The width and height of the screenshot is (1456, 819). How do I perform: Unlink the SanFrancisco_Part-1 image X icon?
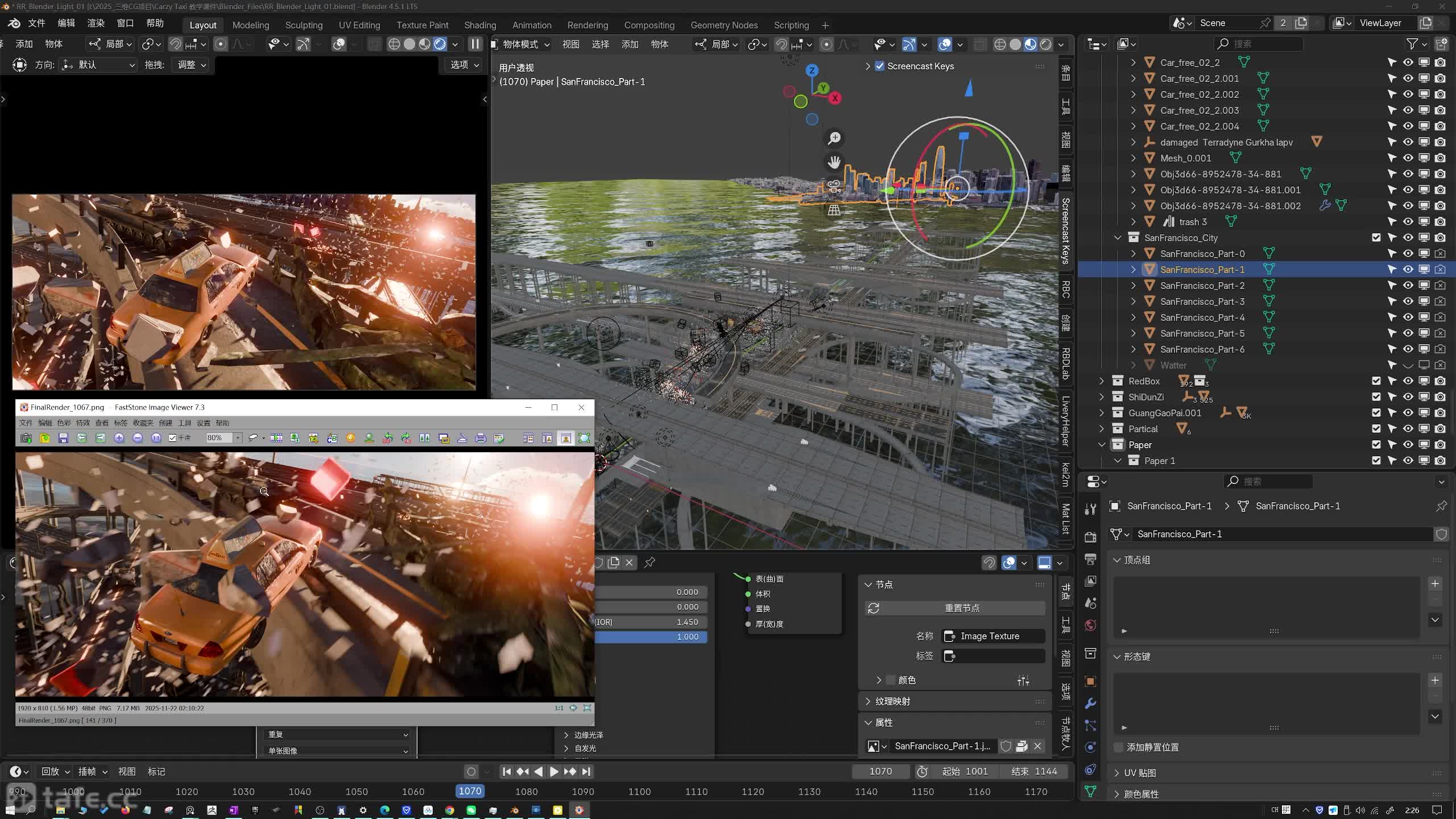(x=1037, y=746)
